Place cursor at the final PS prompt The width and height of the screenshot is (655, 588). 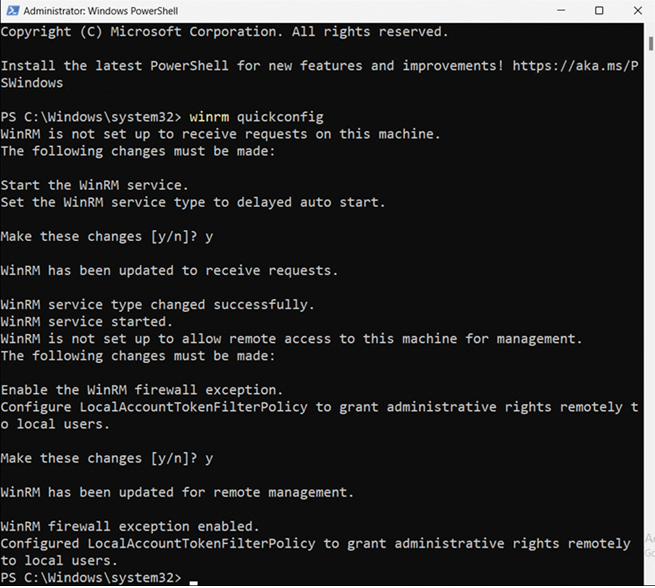click(193, 578)
